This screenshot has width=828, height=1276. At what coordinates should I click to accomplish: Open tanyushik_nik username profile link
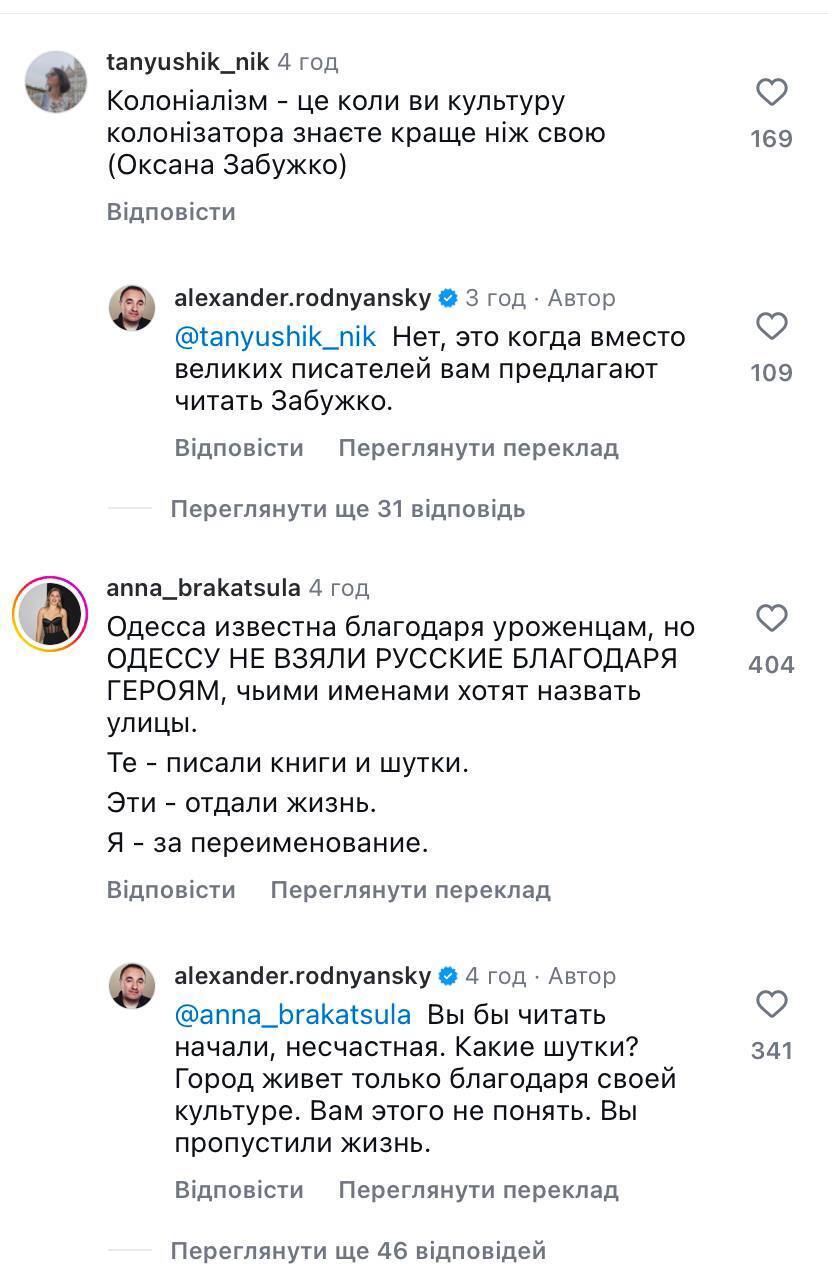(x=187, y=62)
